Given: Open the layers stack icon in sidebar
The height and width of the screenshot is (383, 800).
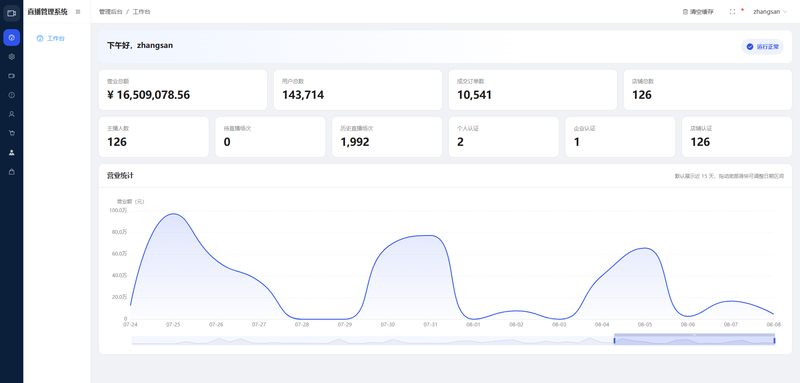Looking at the screenshot, I should 11,57.
